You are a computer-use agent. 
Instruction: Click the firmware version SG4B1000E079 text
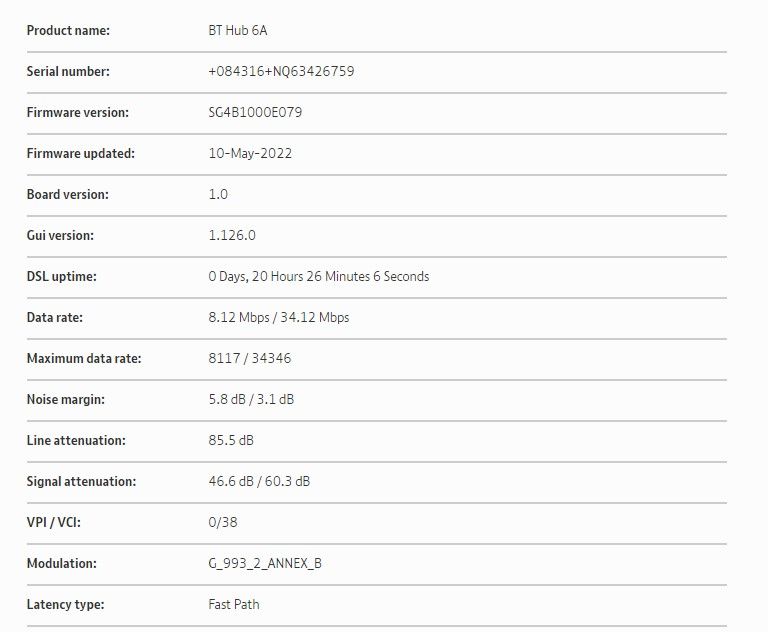[255, 113]
